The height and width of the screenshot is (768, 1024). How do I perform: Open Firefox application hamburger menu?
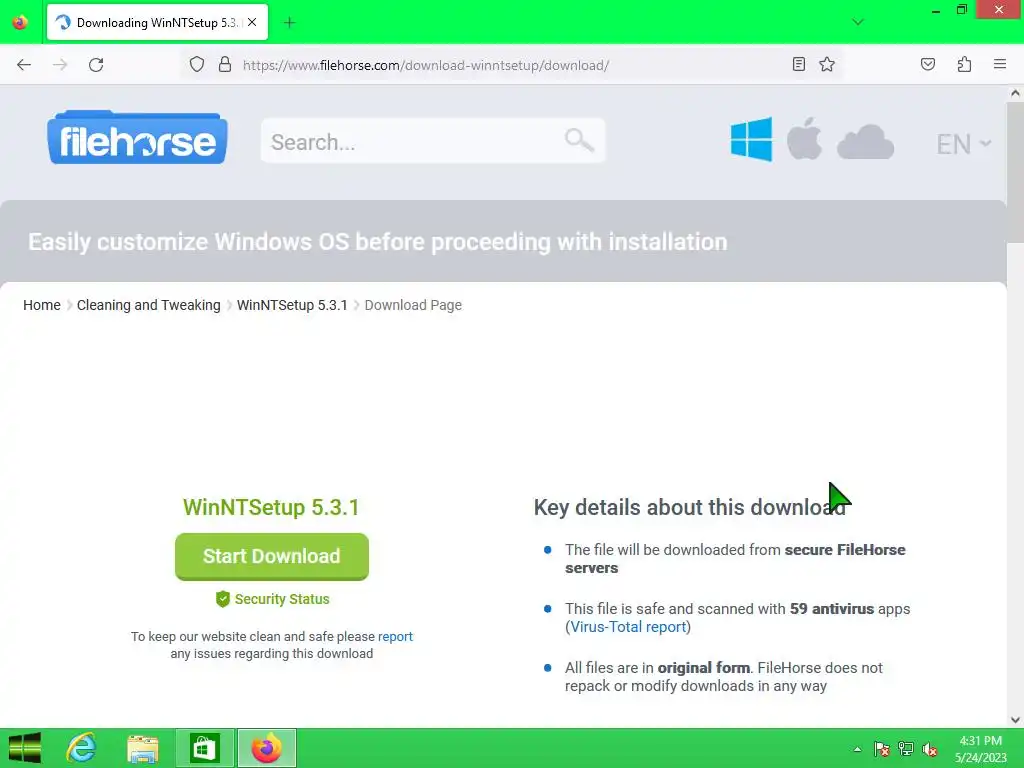pyautogui.click(x=999, y=64)
